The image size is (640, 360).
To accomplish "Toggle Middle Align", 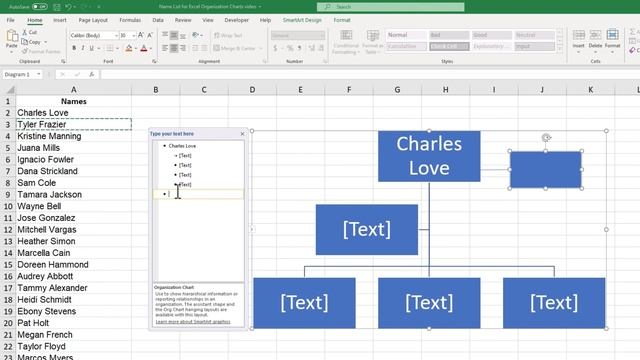I will (174, 36).
